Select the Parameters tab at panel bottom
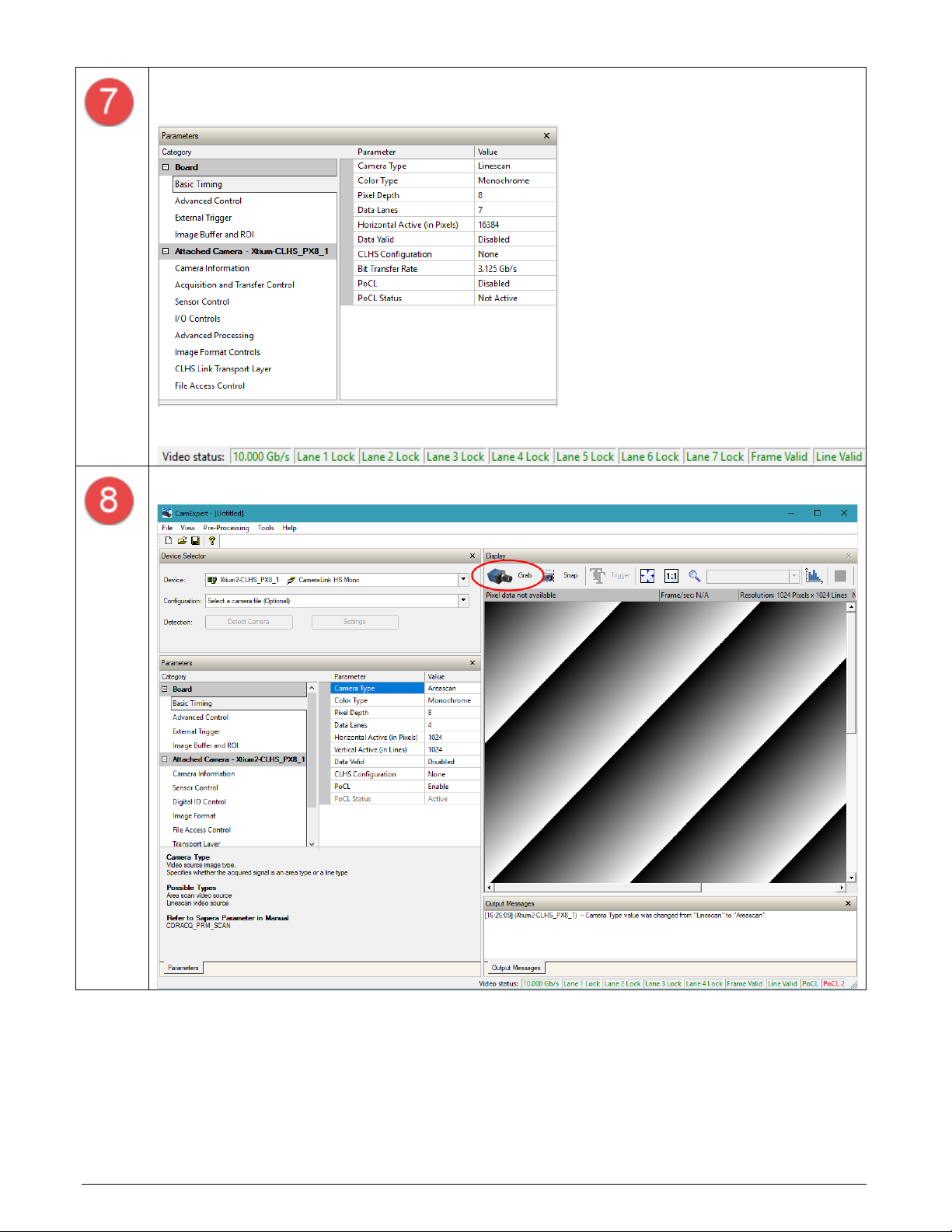 click(x=183, y=968)
